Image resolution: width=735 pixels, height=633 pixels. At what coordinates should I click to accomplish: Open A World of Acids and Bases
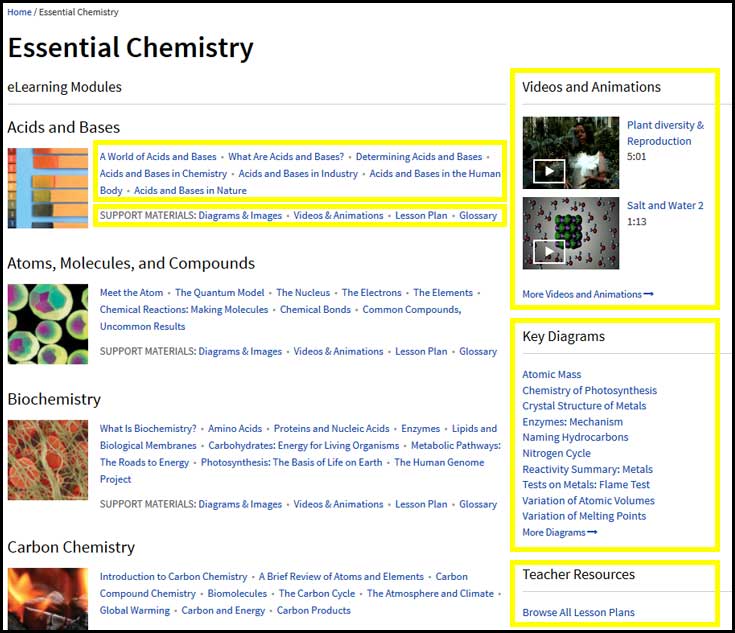tap(158, 157)
